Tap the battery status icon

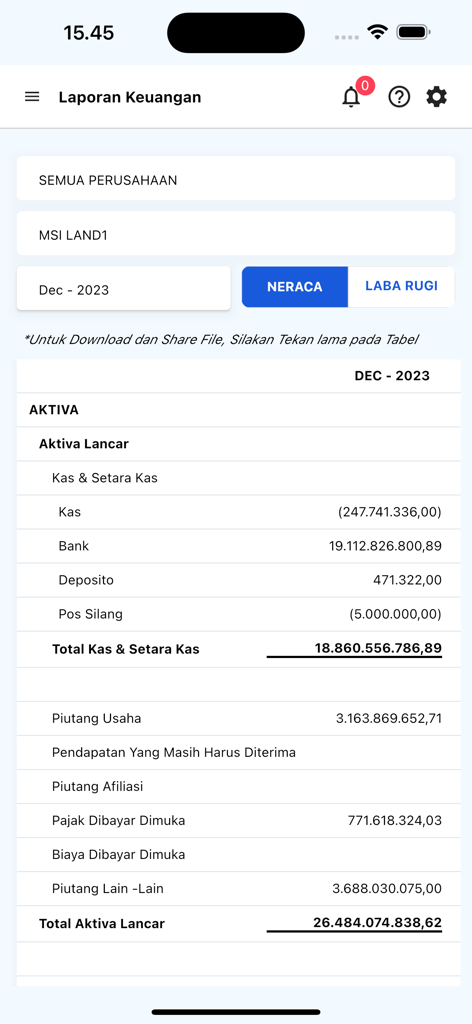tap(411, 32)
